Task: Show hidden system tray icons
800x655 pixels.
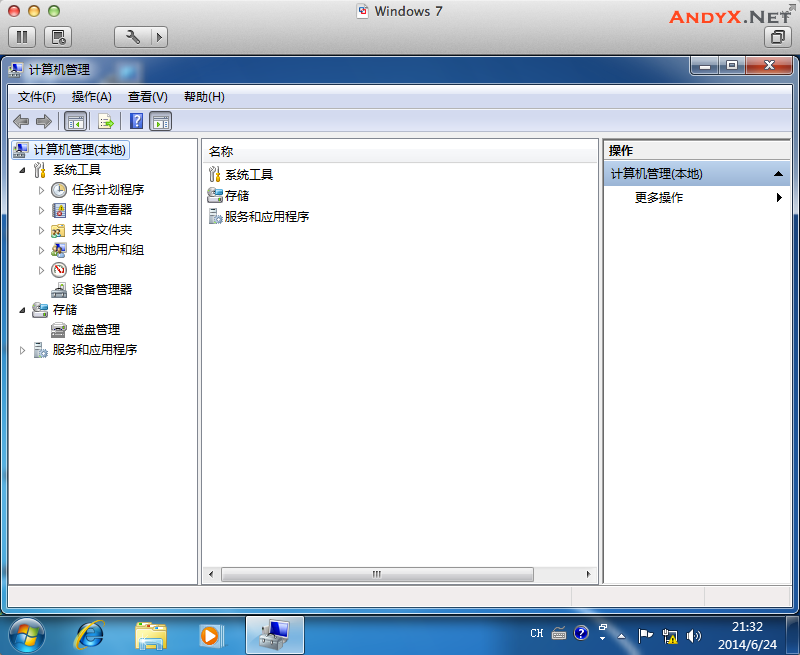Action: tap(621, 636)
